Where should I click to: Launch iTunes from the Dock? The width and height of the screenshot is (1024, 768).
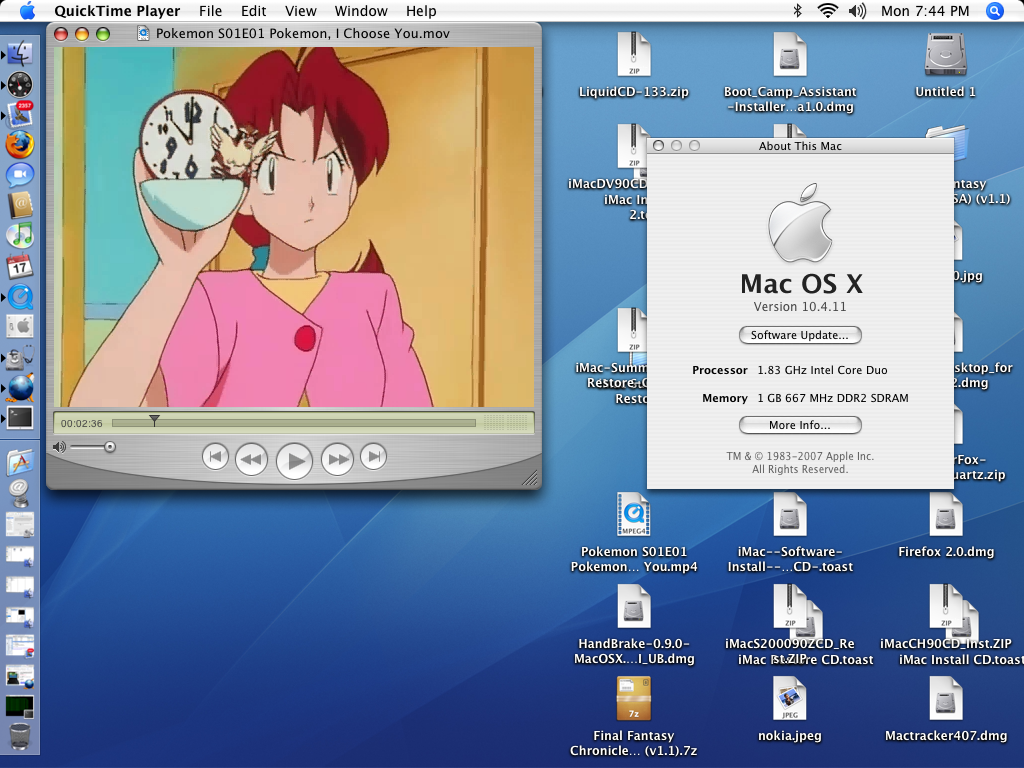19,236
